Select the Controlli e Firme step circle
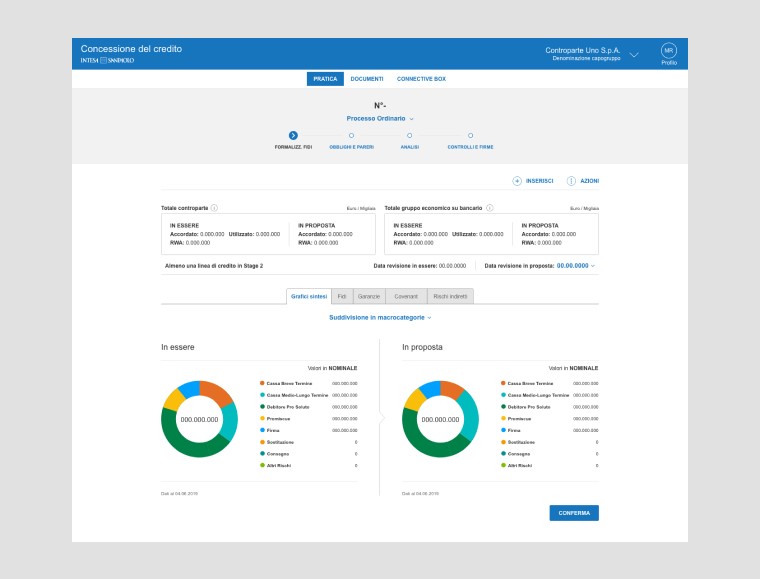The height and width of the screenshot is (579, 760). (x=470, y=135)
